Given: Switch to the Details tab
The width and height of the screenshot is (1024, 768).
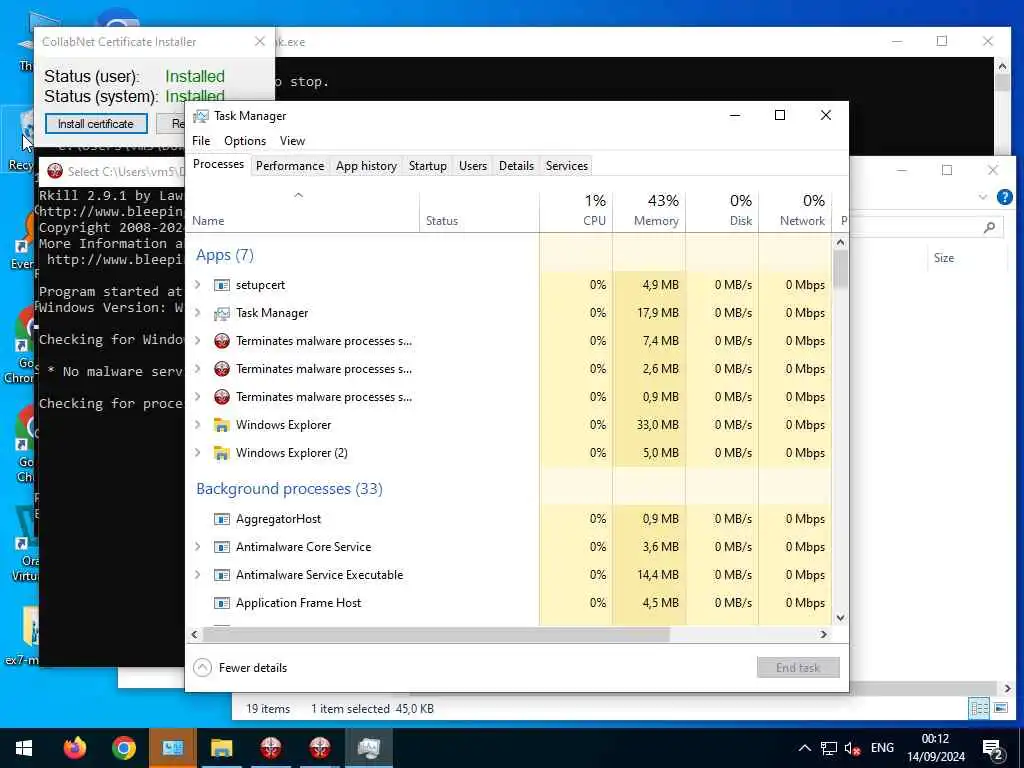Looking at the screenshot, I should (516, 166).
